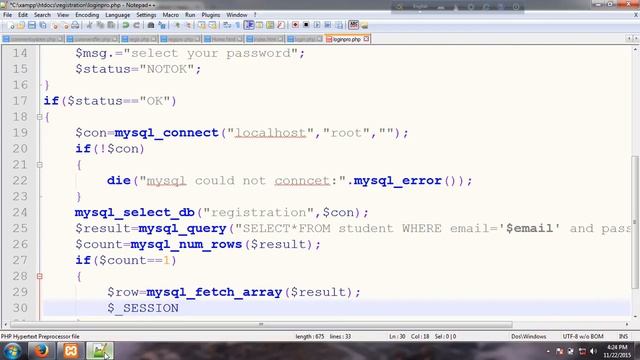Collapse the code block at line 18
Viewport: 640px width, 360px height.
coord(40,117)
